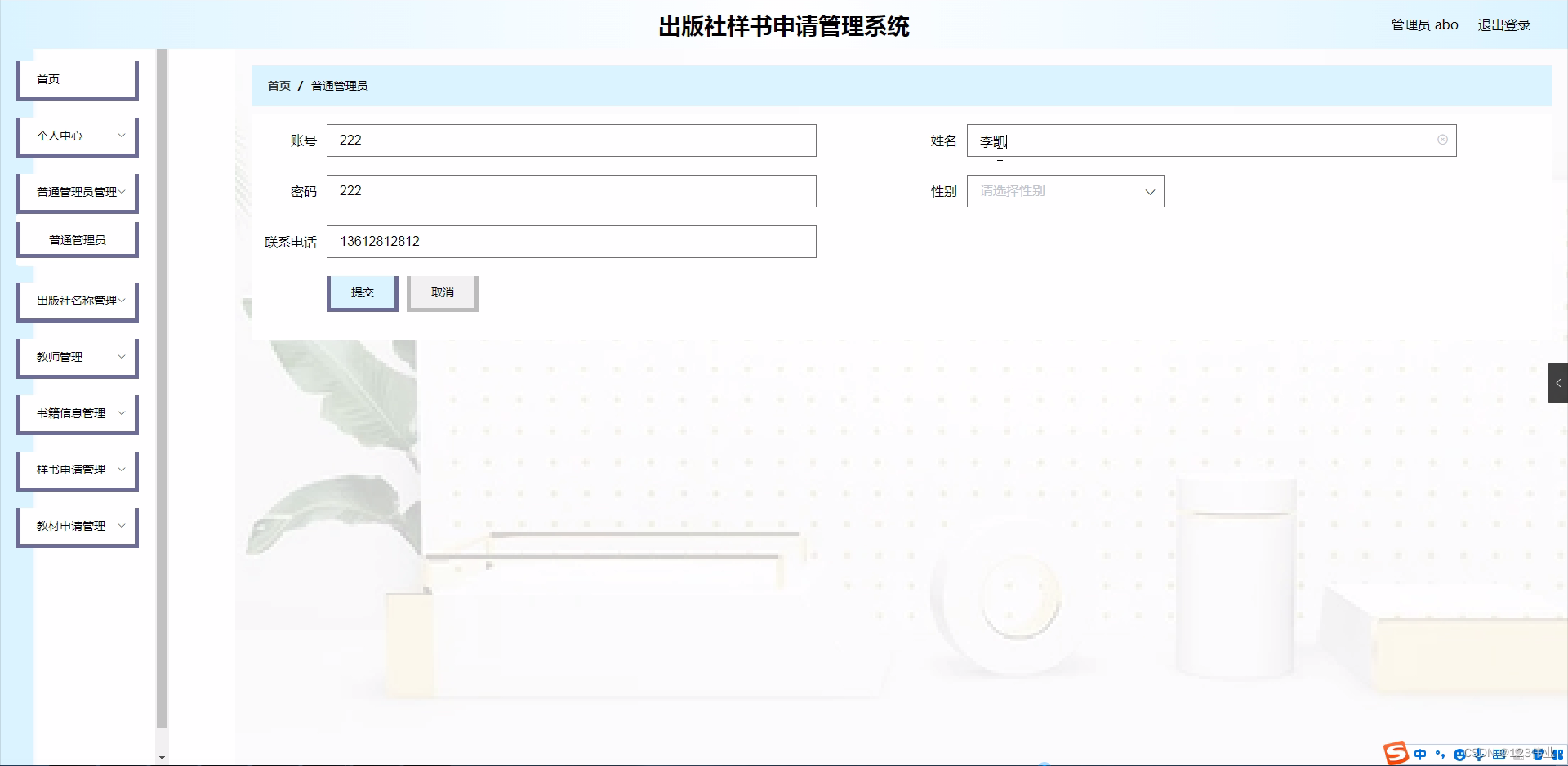Submit the form with the 提交 button
The width and height of the screenshot is (1568, 766).
[x=362, y=292]
